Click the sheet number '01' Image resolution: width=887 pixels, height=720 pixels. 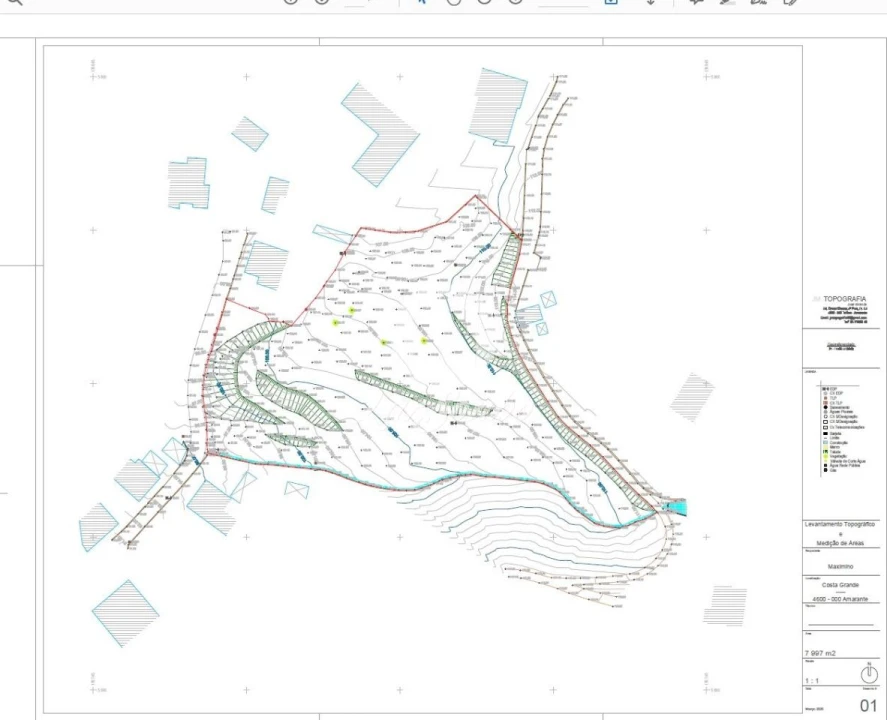click(868, 704)
